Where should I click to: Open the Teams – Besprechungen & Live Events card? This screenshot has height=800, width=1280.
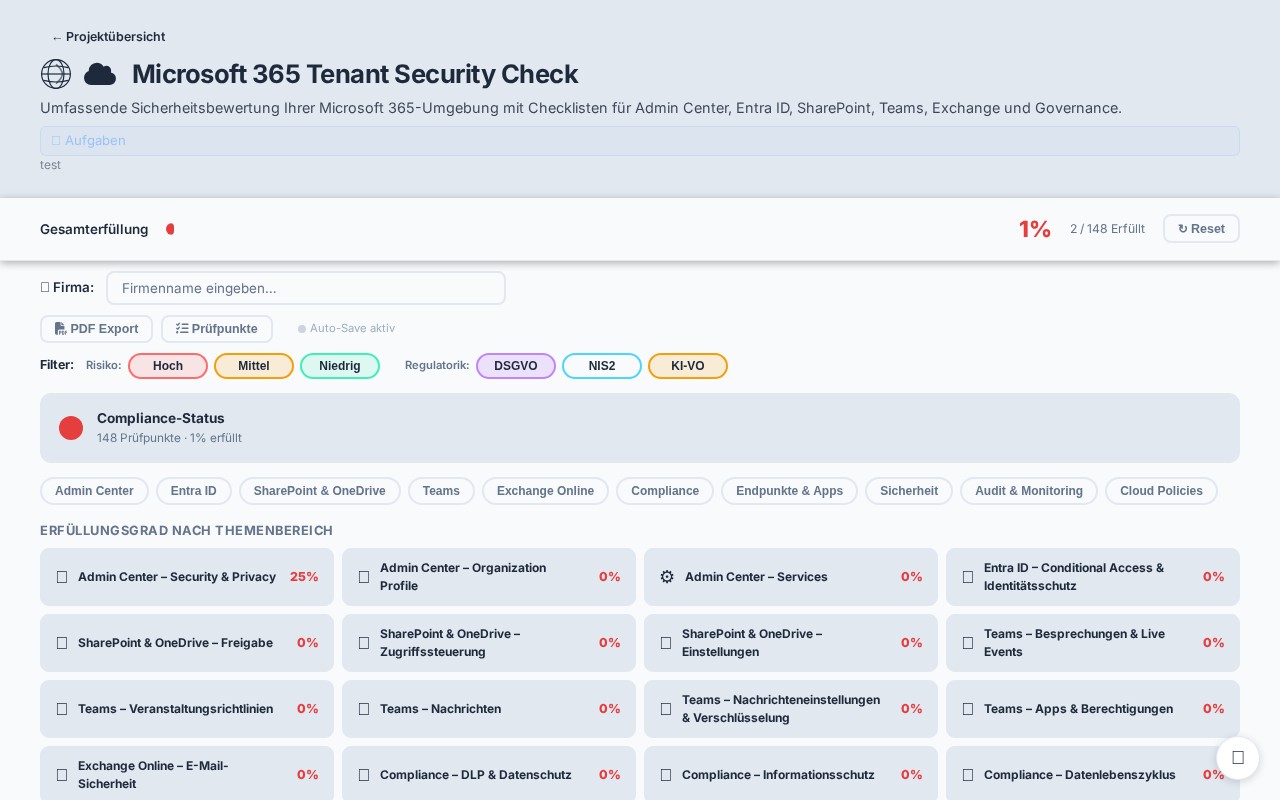(1093, 643)
